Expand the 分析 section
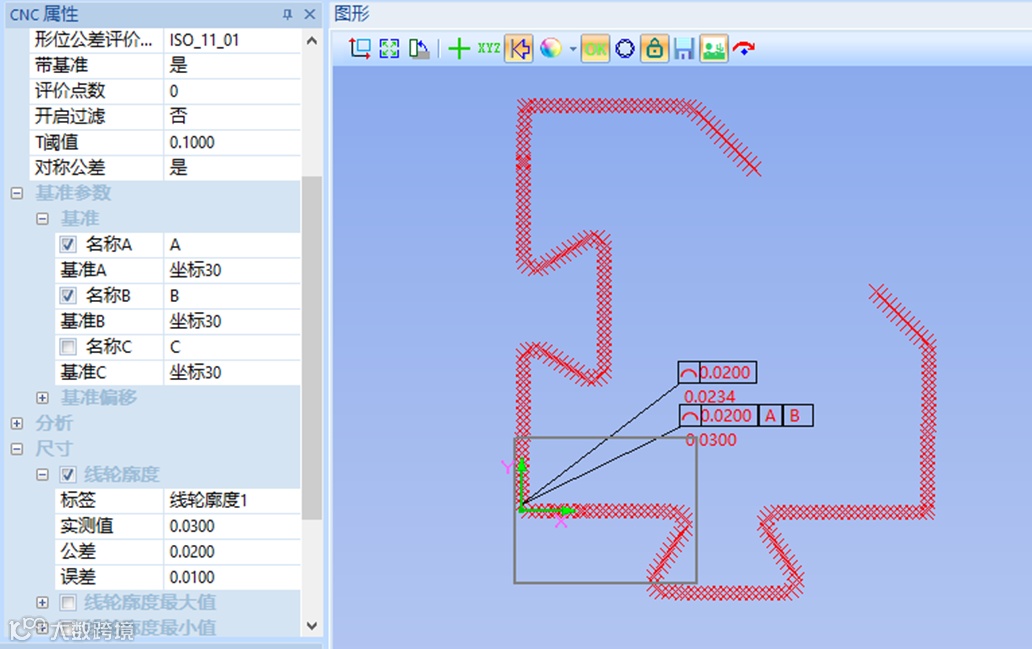This screenshot has width=1032, height=649. pos(17,423)
